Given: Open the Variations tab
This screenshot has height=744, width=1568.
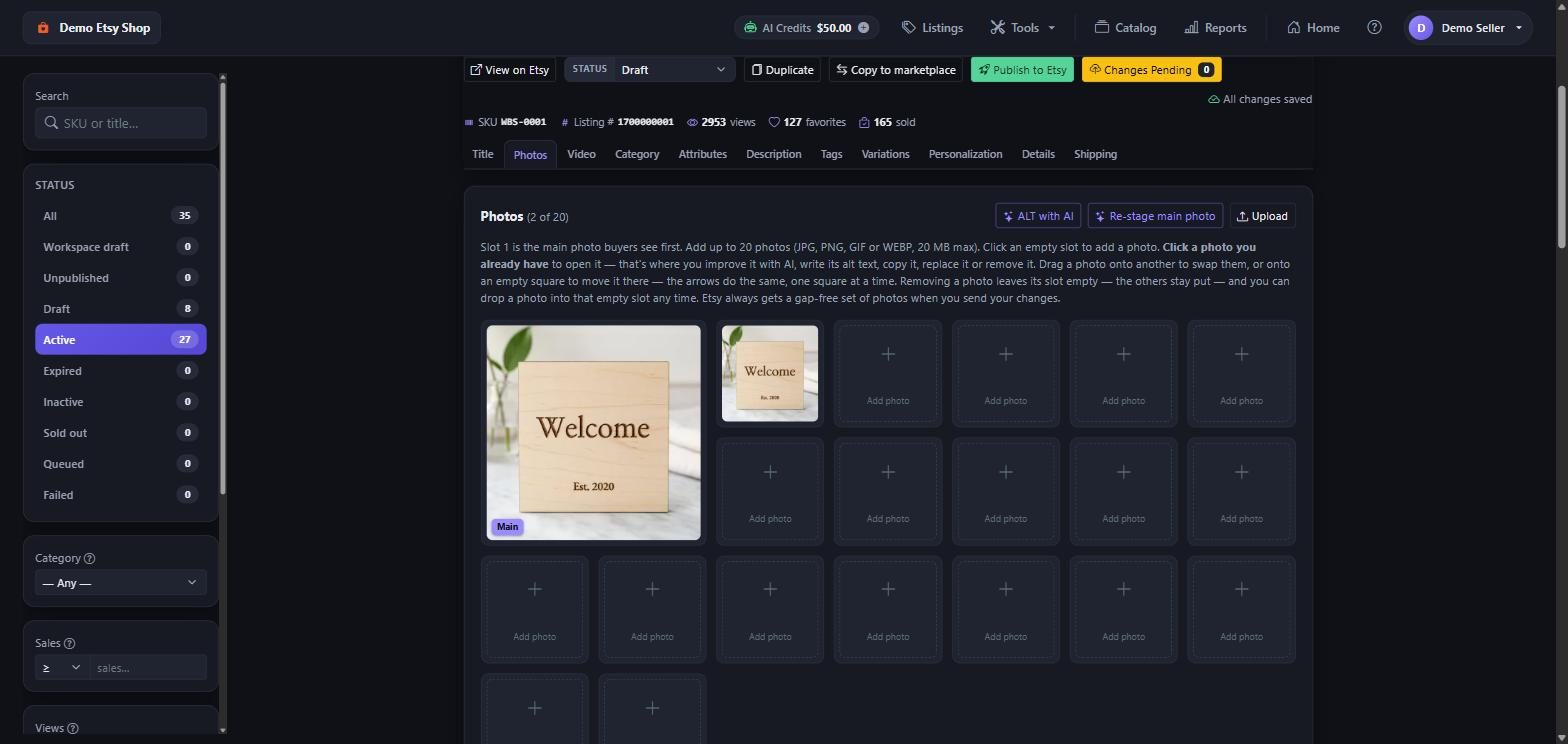Looking at the screenshot, I should pos(885,154).
